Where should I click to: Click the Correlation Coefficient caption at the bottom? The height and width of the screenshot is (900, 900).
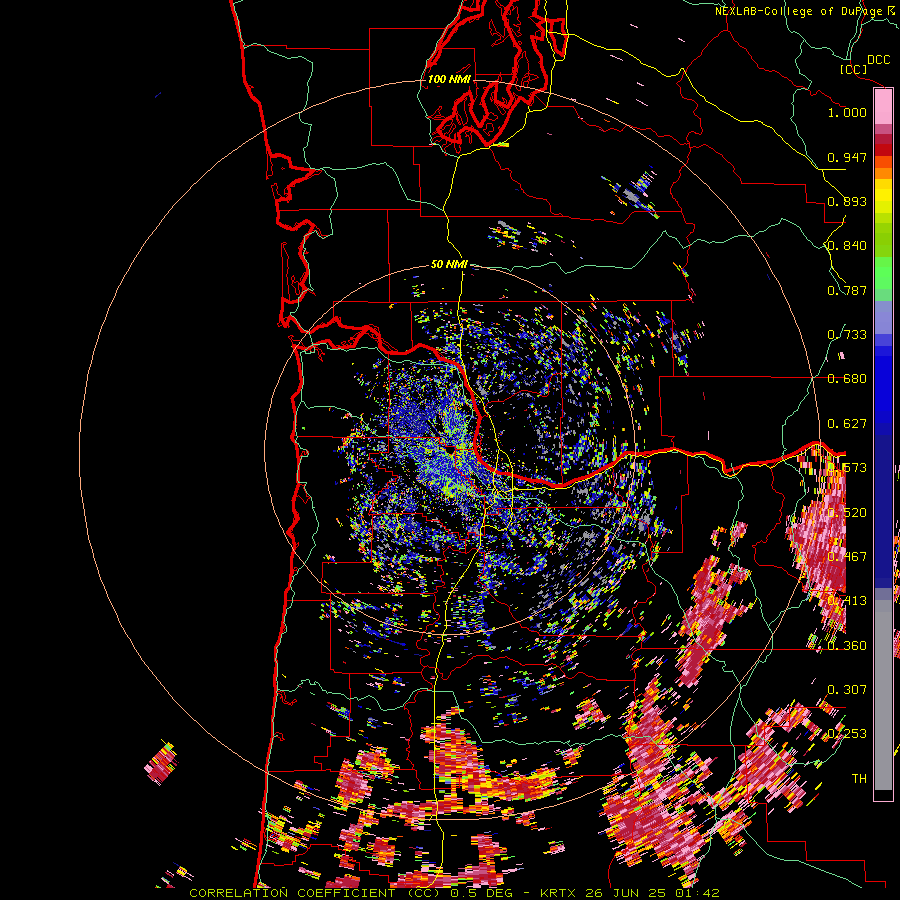(453, 893)
